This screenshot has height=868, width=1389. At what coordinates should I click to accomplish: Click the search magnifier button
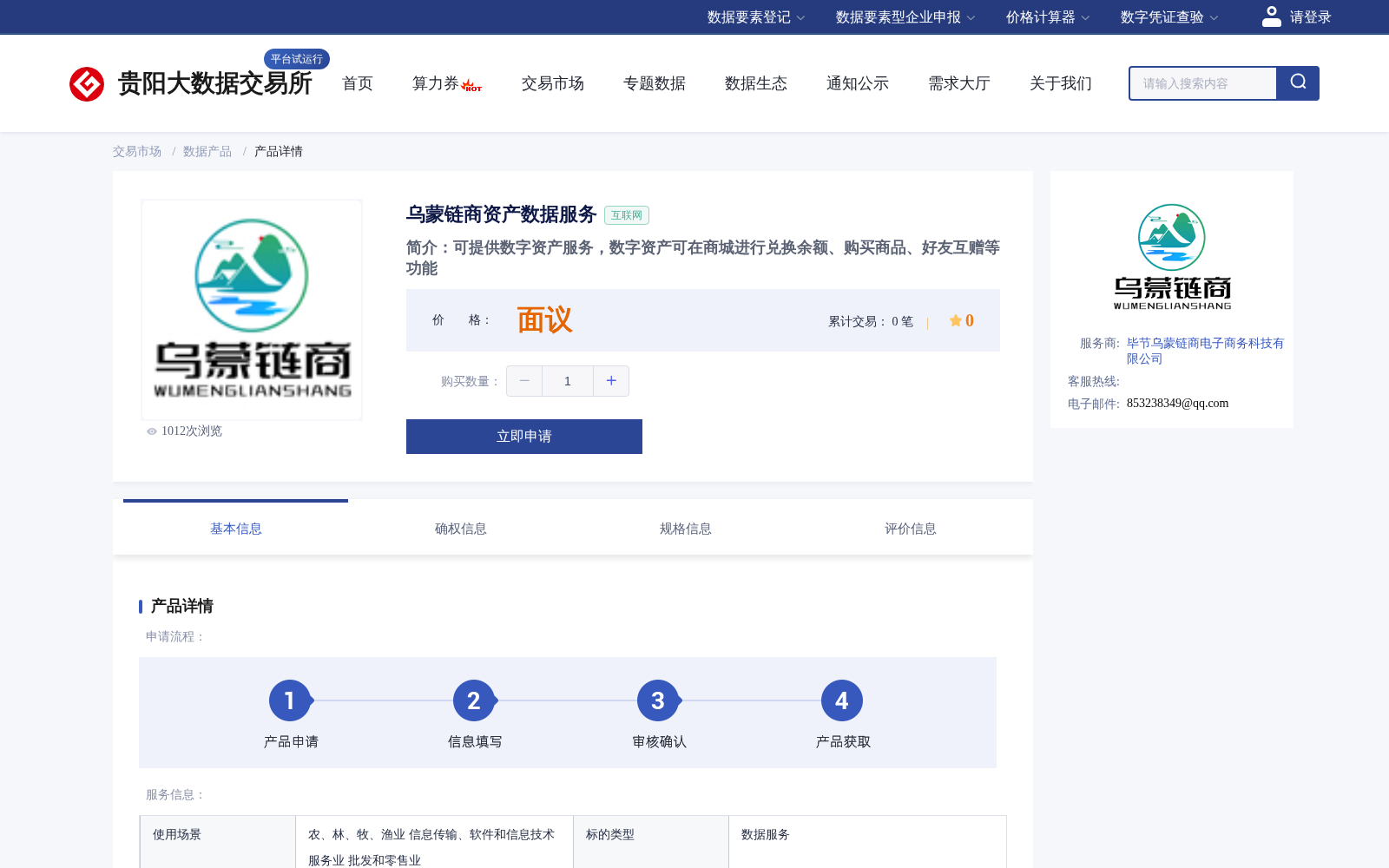click(x=1298, y=83)
